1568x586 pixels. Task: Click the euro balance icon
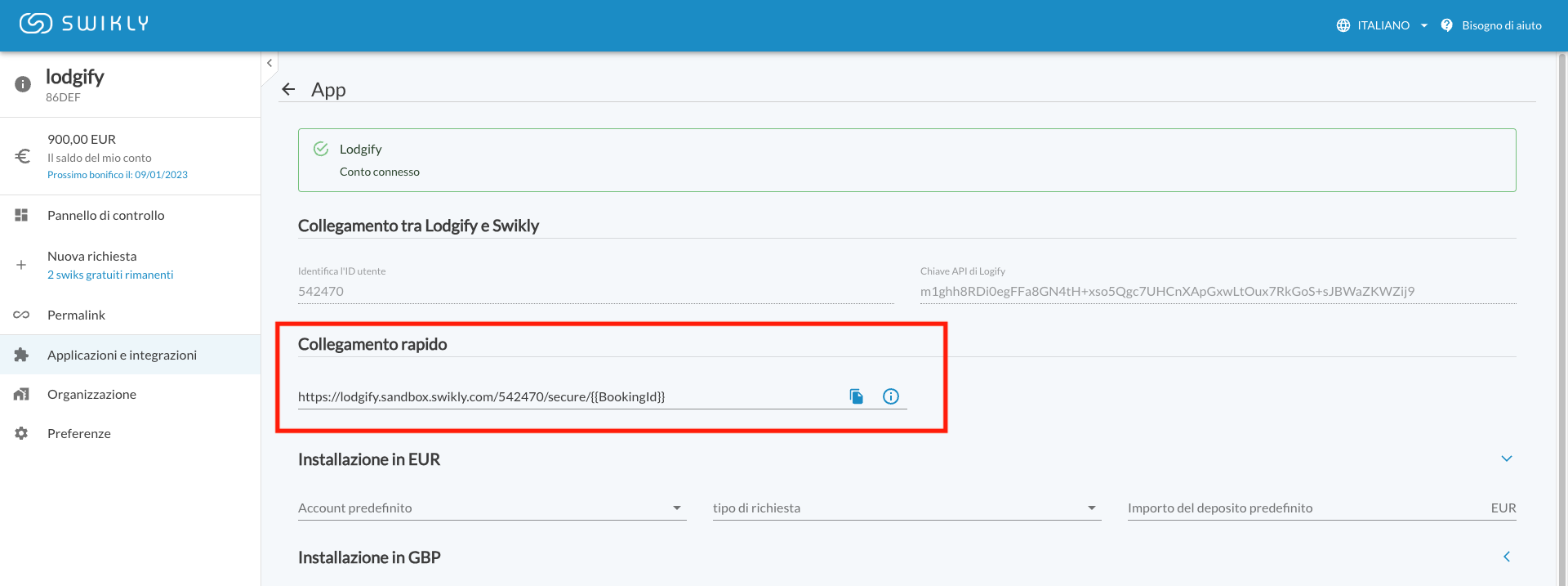tap(23, 156)
